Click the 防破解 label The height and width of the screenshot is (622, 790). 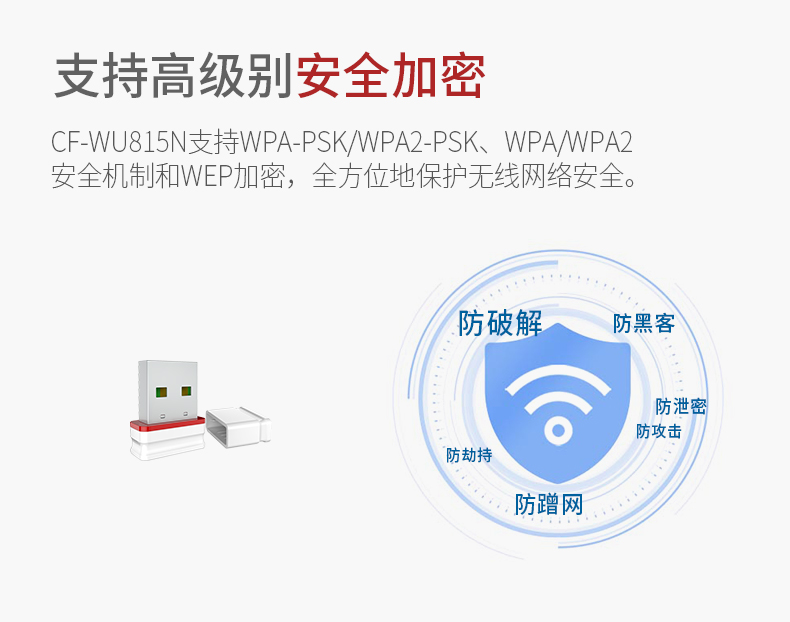coord(500,323)
